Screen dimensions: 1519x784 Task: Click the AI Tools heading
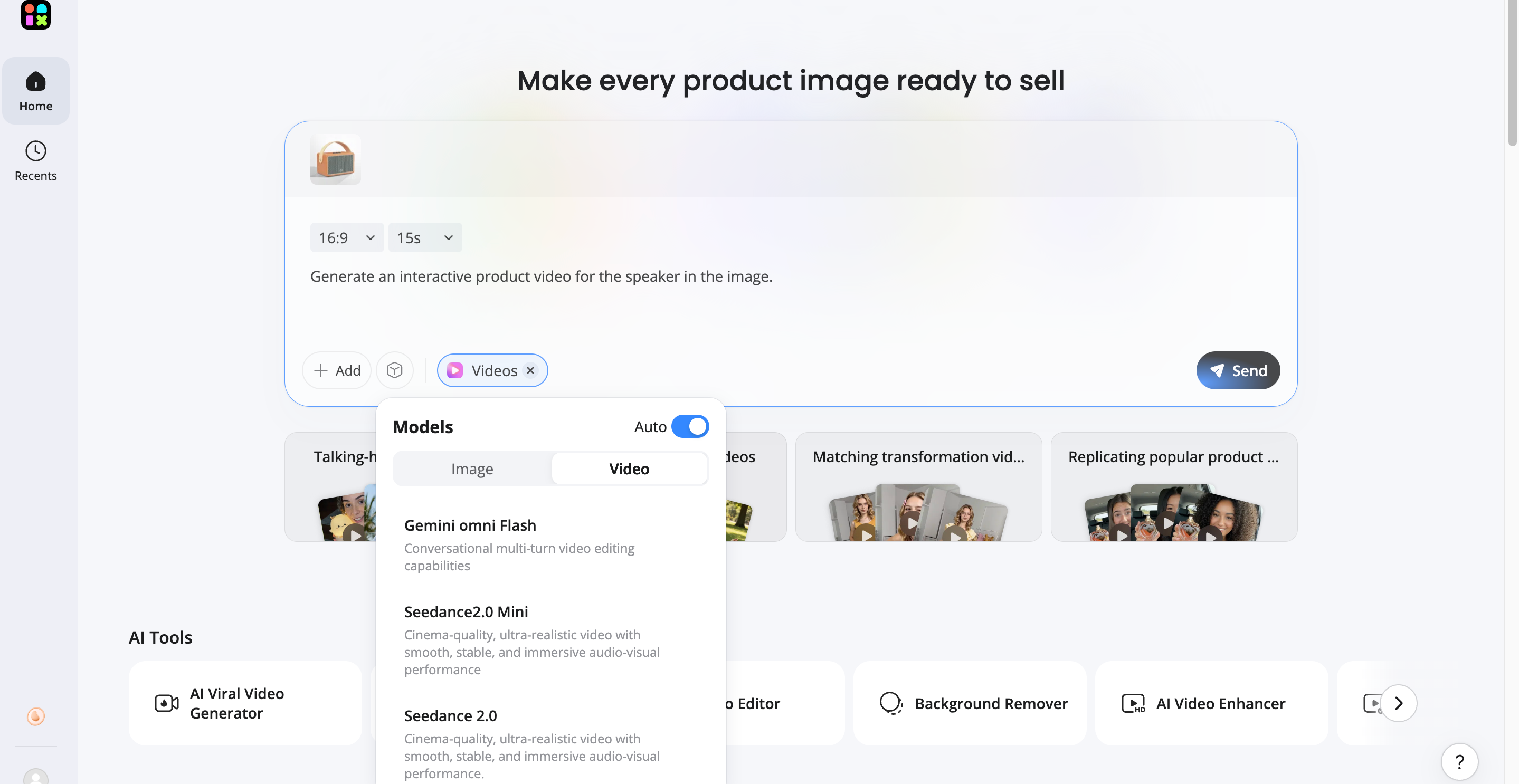[160, 637]
